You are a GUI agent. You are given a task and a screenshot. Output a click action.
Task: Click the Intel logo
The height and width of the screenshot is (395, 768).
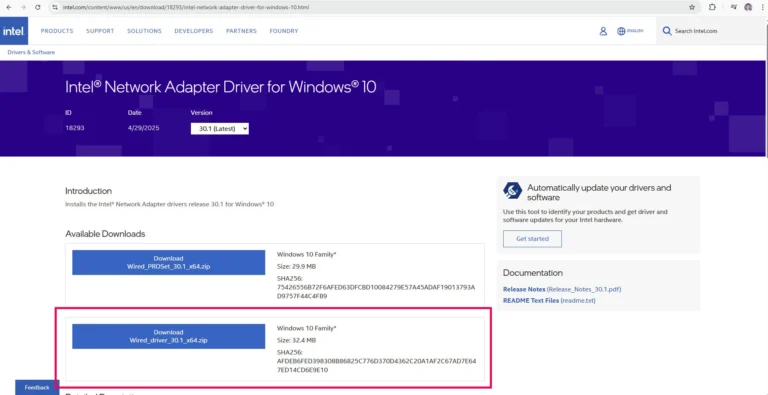point(14,31)
